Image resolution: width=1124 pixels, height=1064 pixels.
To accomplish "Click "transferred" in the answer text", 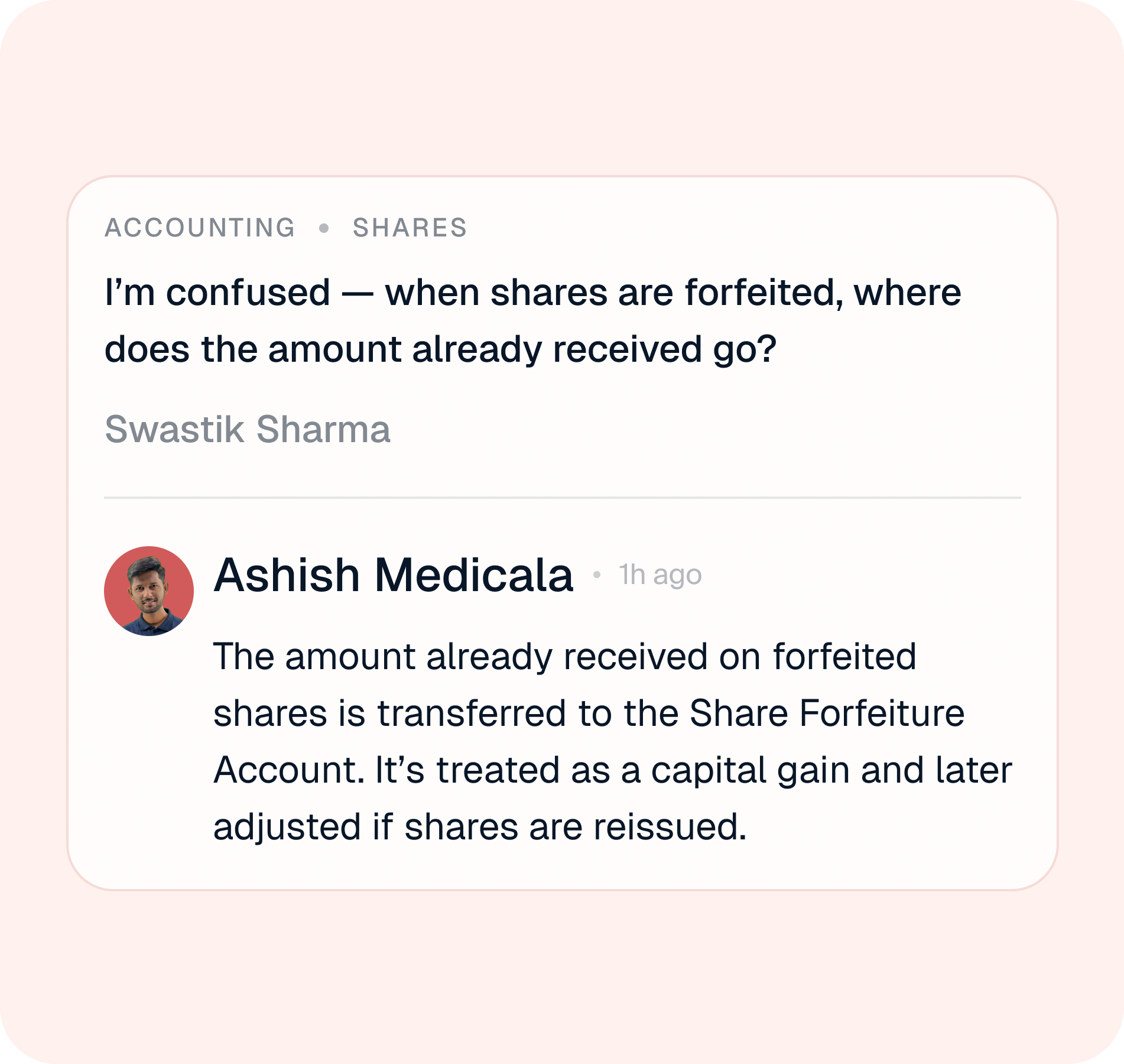I will (472, 713).
